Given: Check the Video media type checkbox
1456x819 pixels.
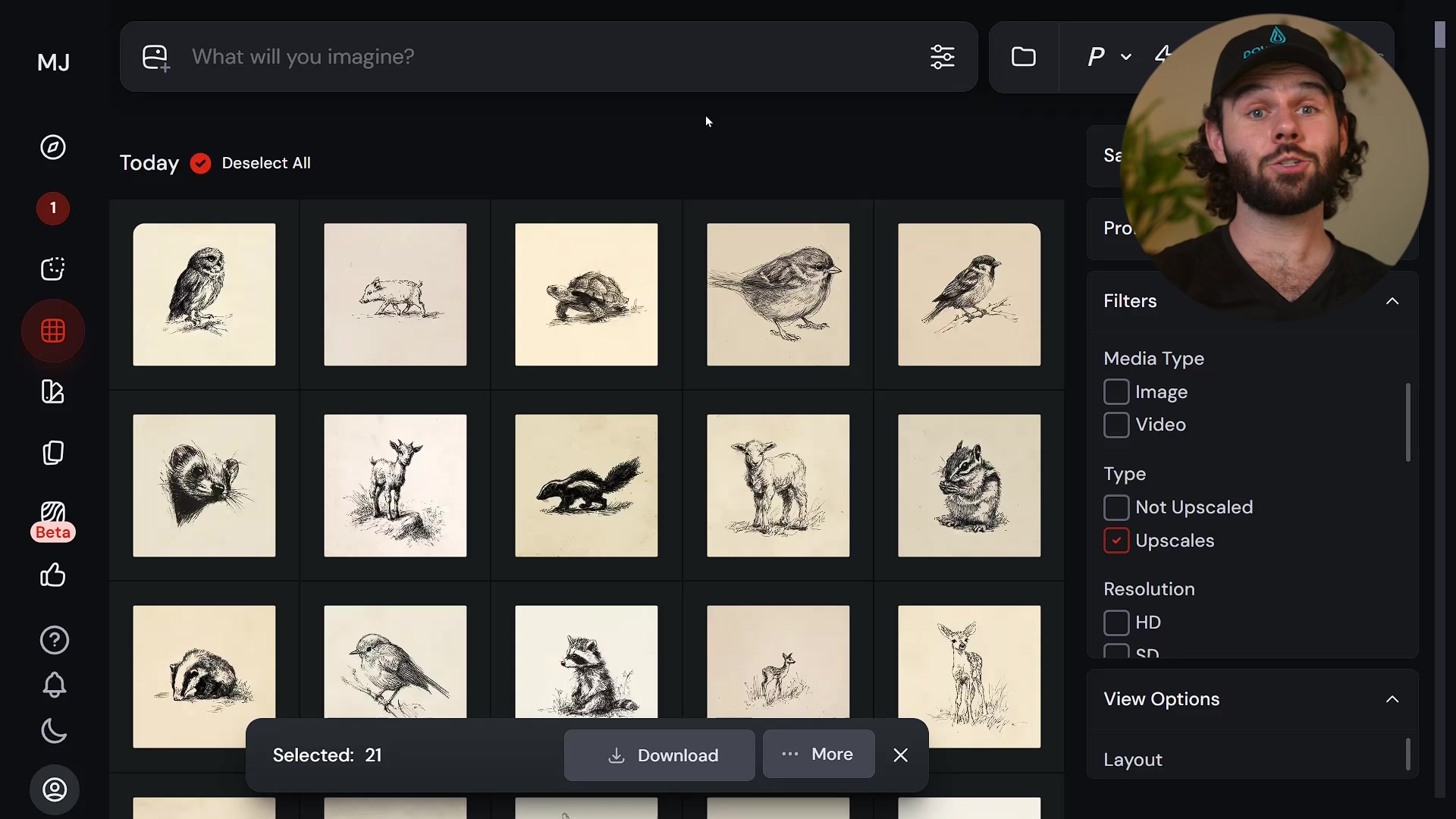Looking at the screenshot, I should pos(1116,425).
